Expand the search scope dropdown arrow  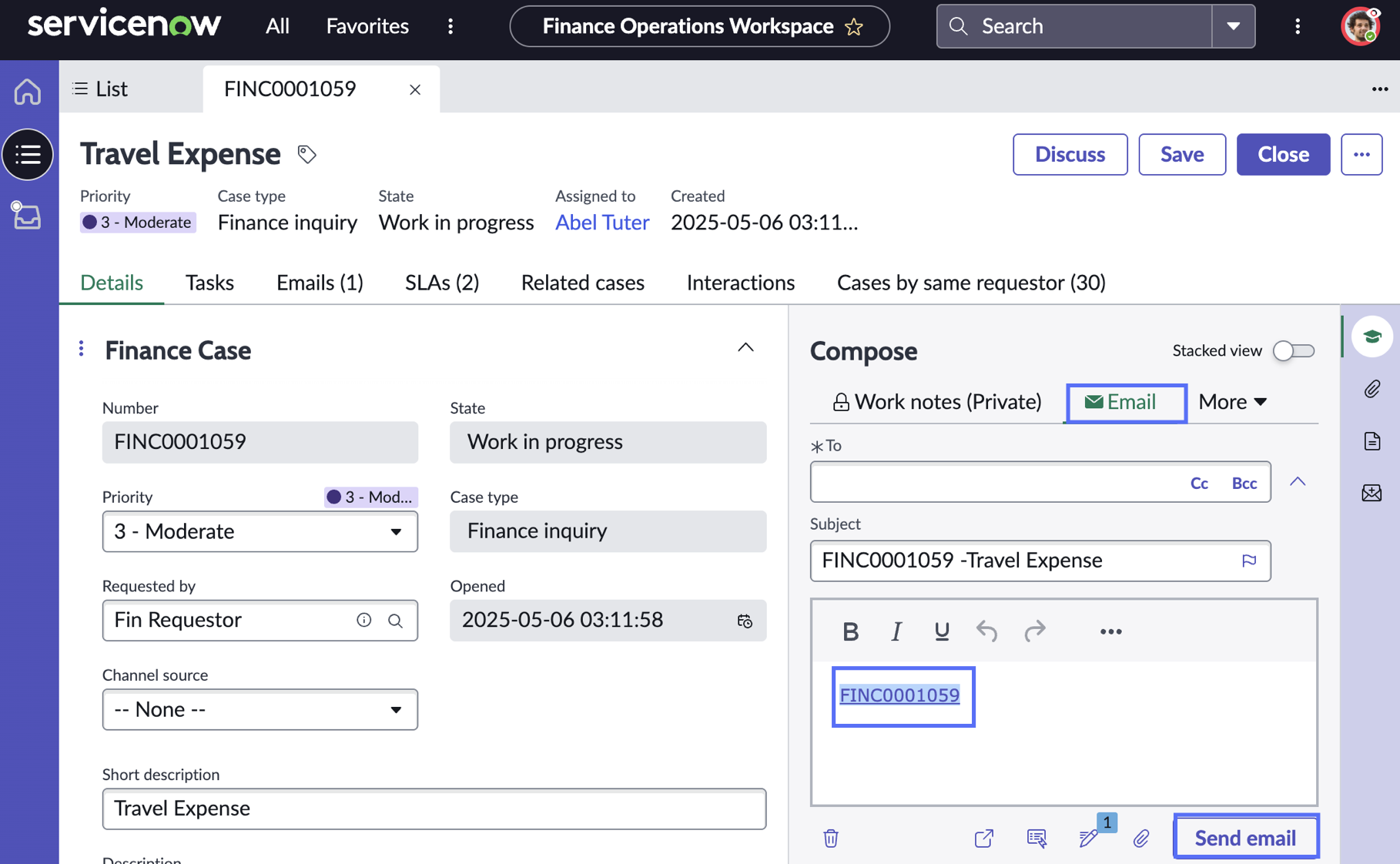[x=1233, y=26]
